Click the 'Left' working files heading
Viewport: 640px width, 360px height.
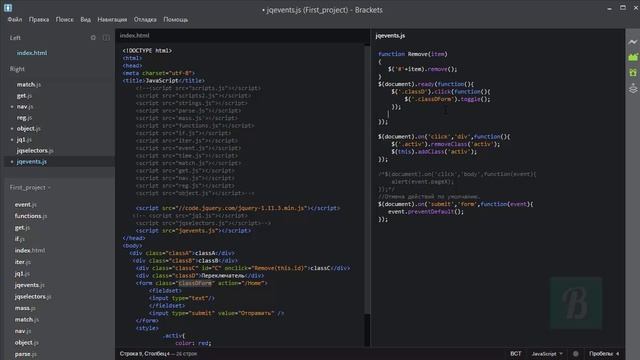click(x=15, y=38)
